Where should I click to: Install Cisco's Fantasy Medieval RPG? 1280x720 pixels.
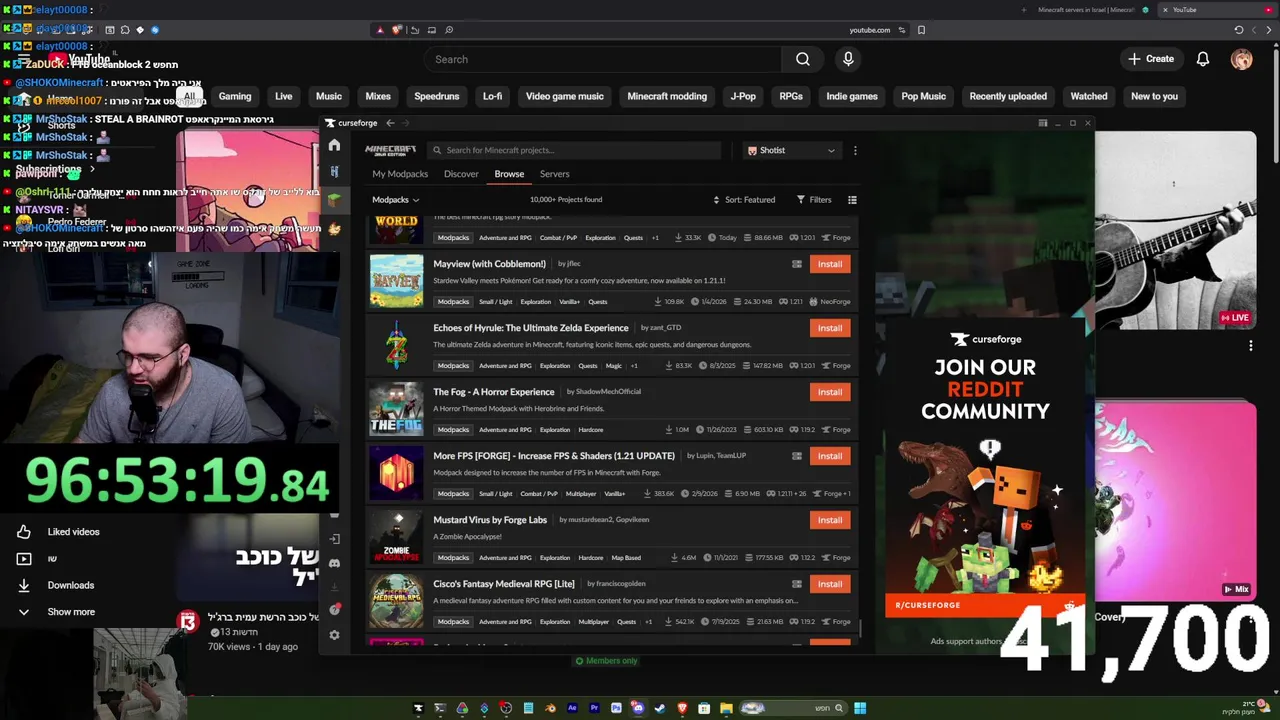pos(830,584)
